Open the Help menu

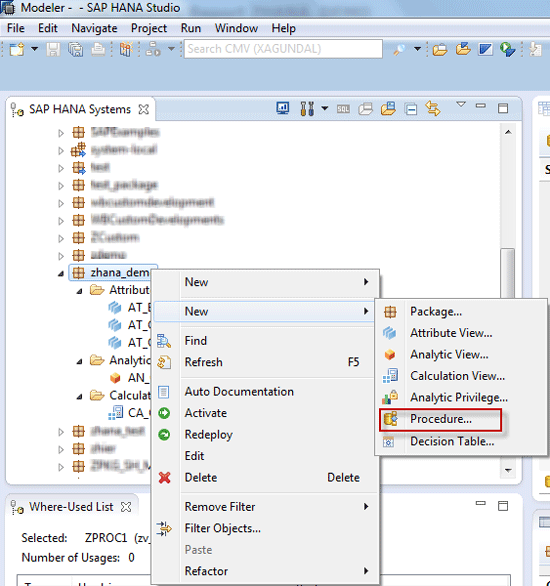point(283,28)
